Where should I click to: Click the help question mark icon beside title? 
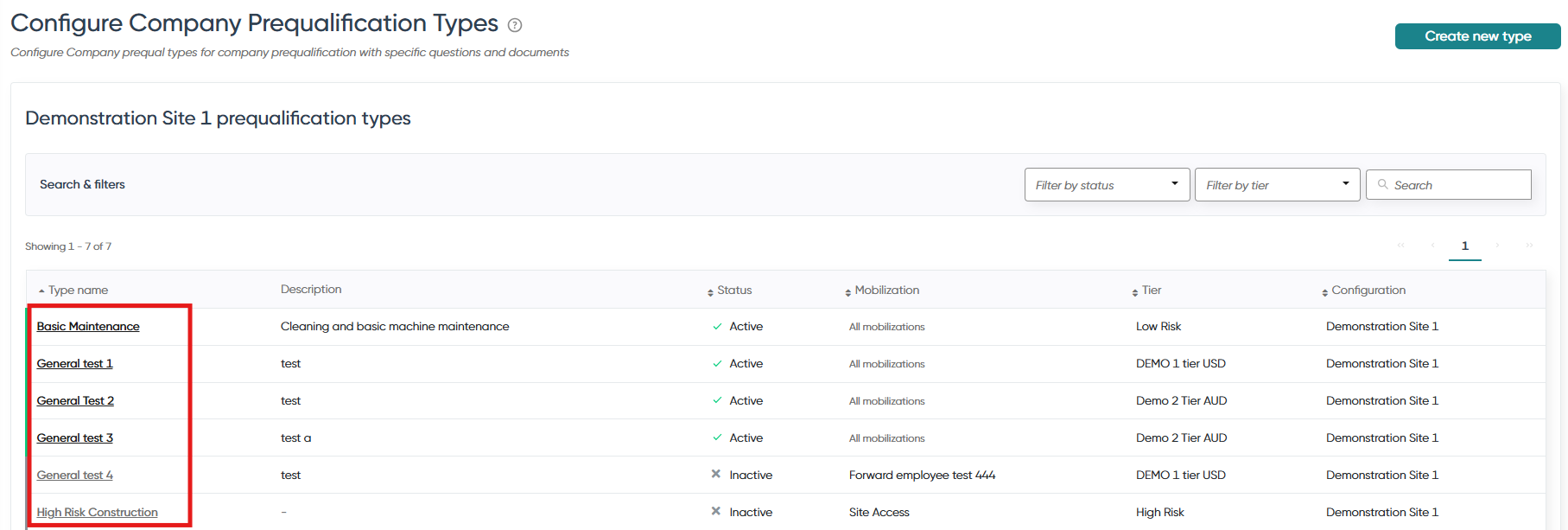[x=515, y=25]
